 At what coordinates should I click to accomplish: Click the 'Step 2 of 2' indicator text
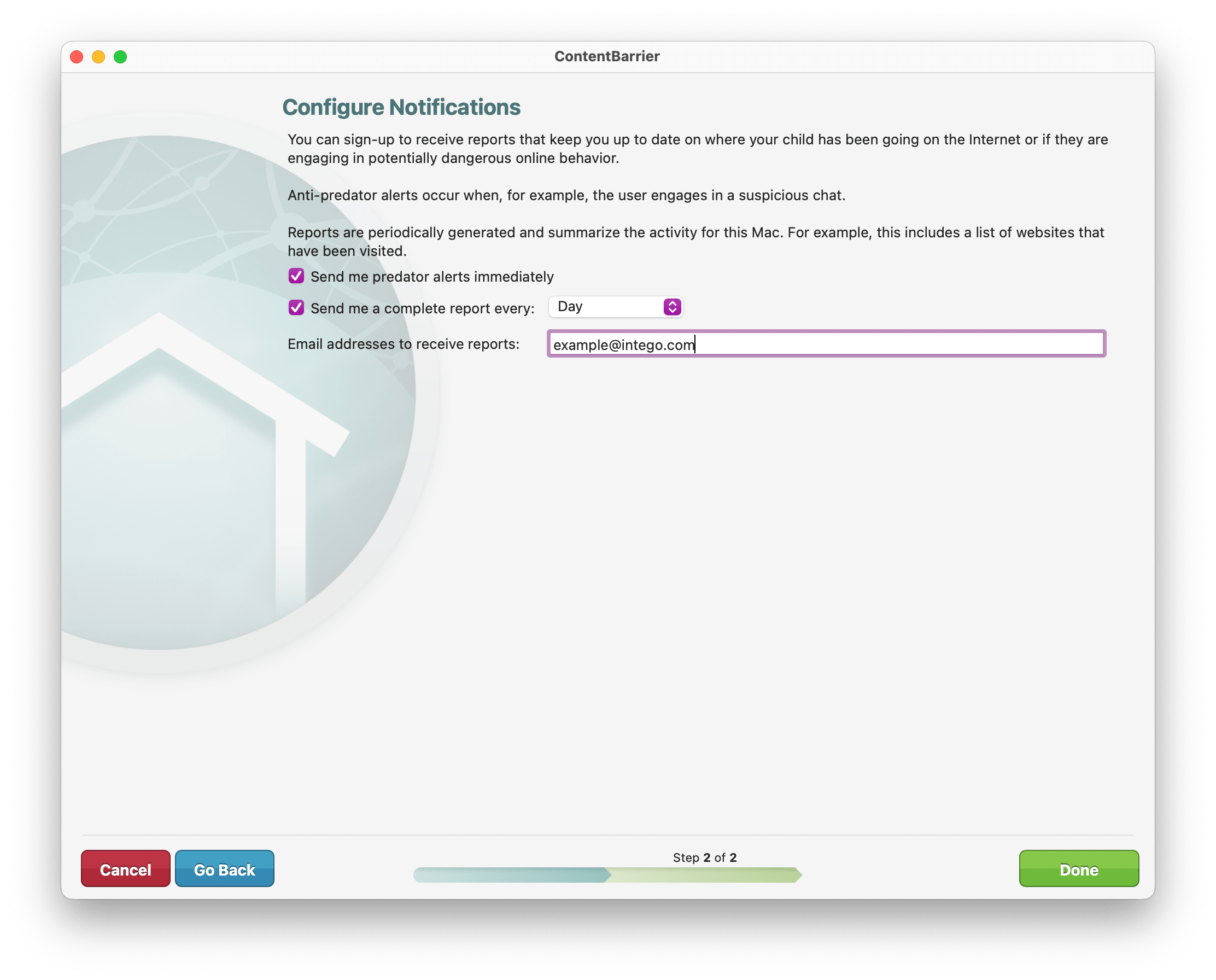click(704, 857)
